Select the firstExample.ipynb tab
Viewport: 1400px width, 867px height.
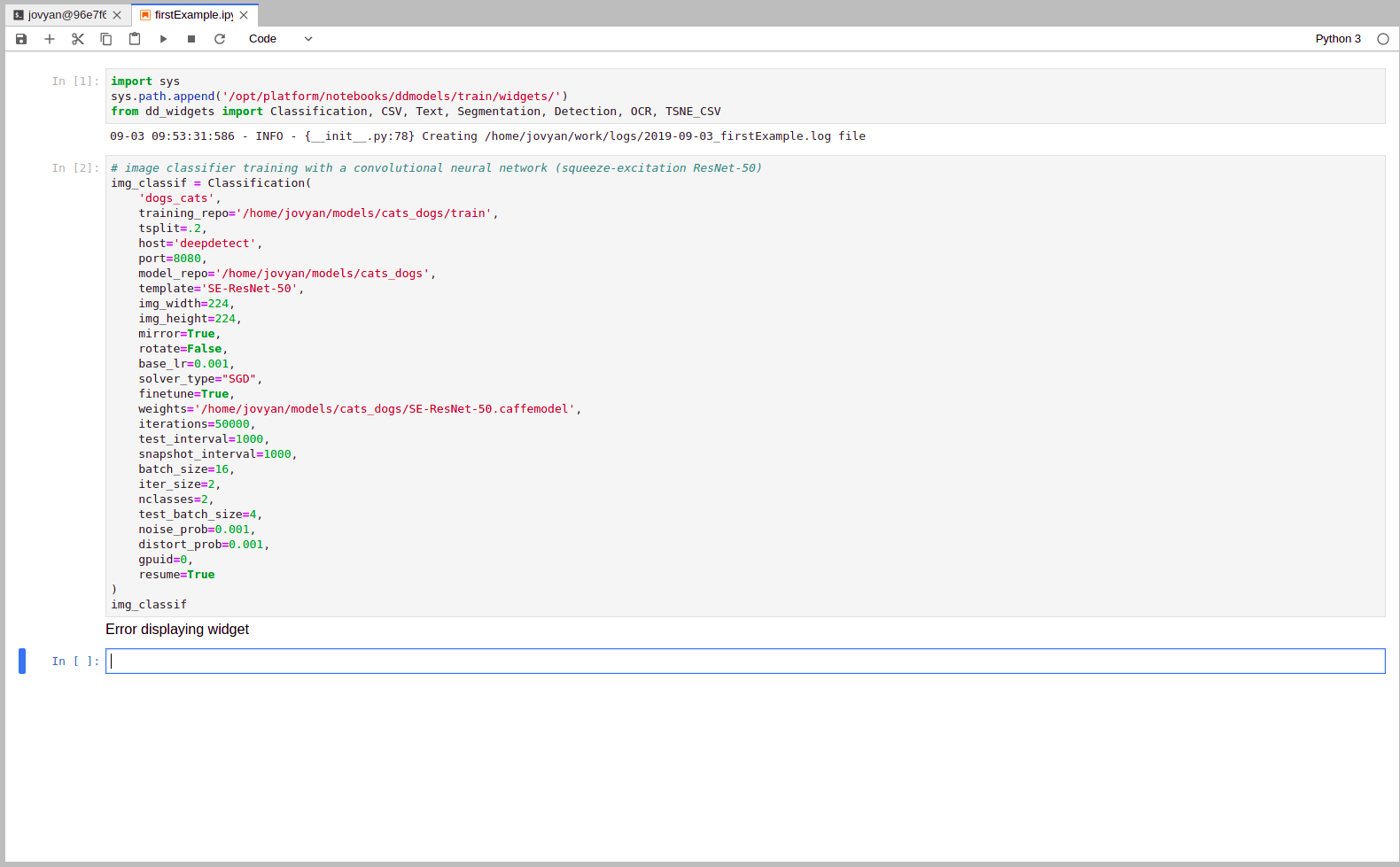(x=194, y=15)
